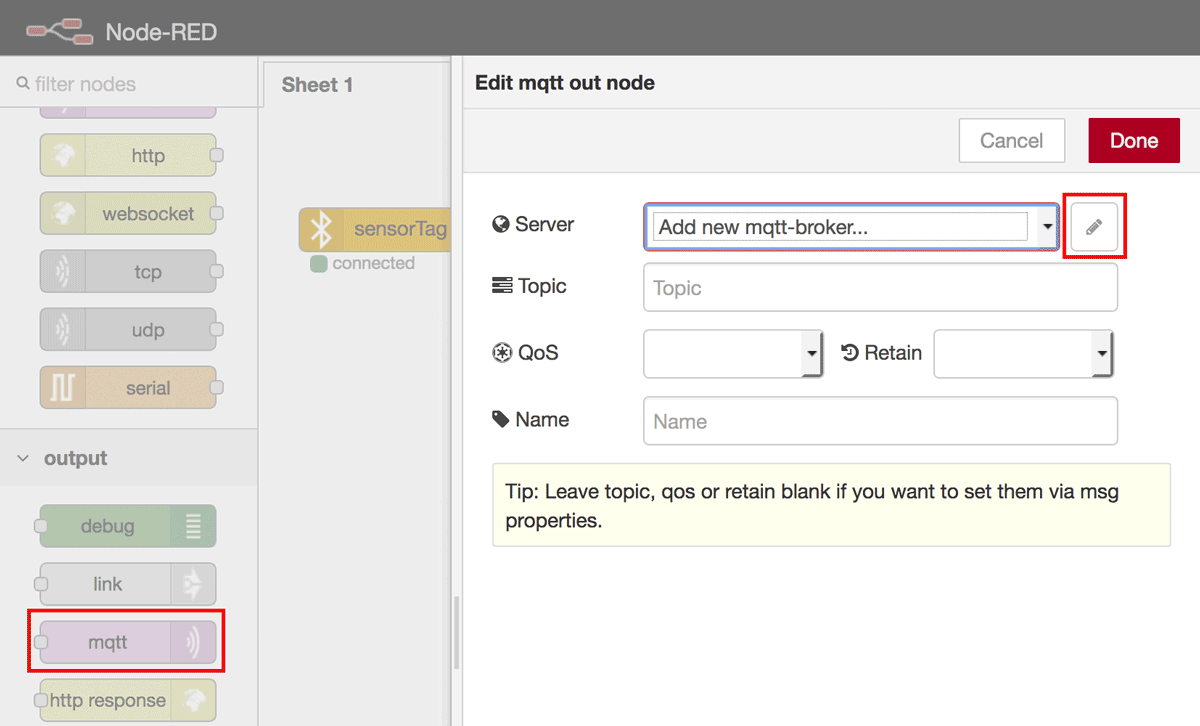Focus the Topic input field
1200x726 pixels.
coord(880,288)
